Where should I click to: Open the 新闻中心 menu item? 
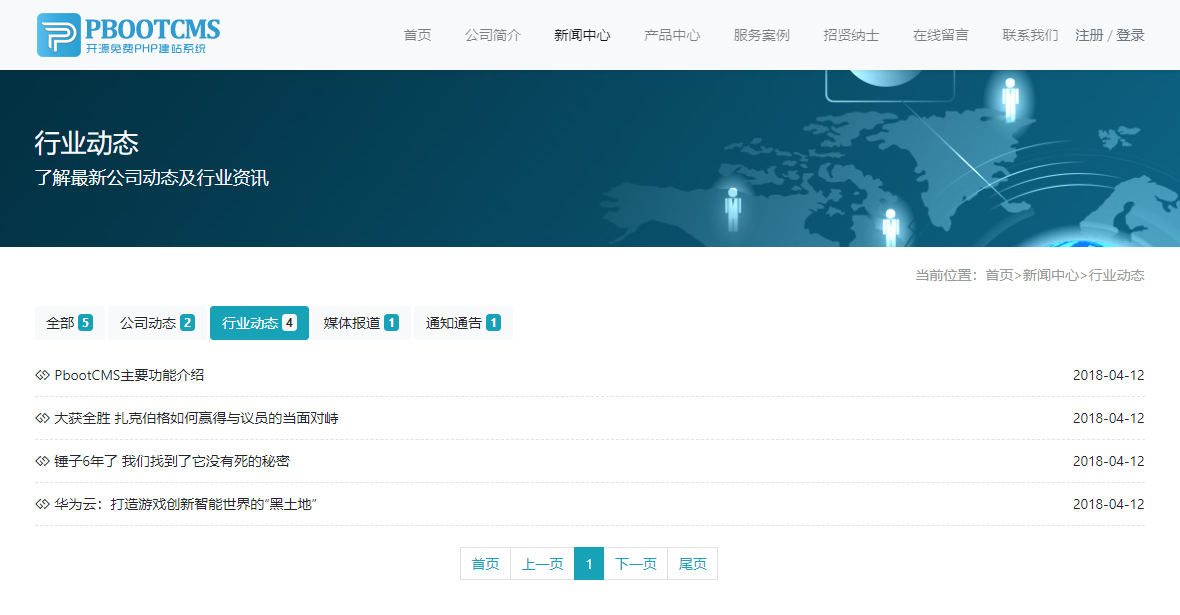point(581,34)
